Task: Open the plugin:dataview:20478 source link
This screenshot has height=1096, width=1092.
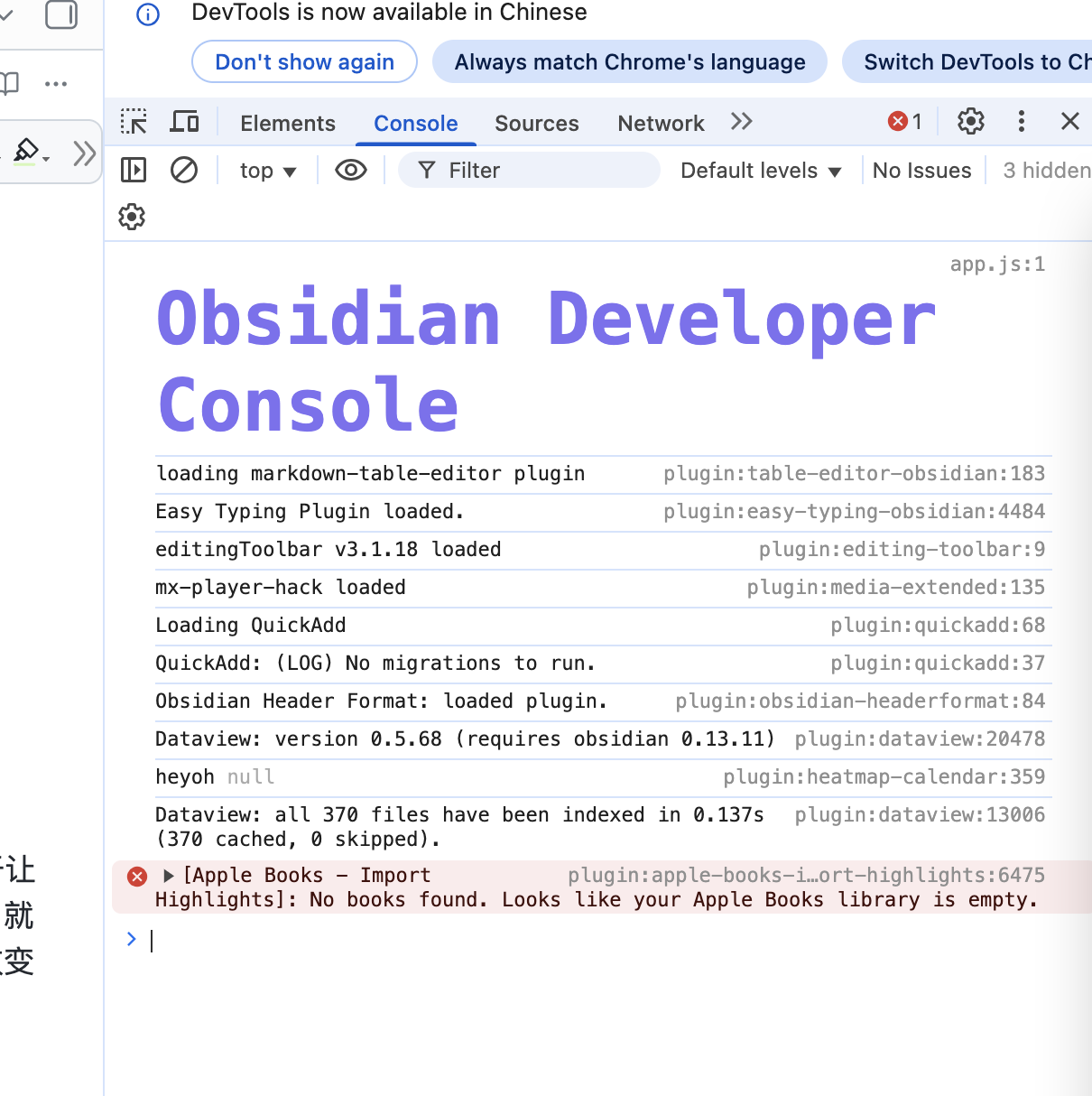Action: point(919,739)
